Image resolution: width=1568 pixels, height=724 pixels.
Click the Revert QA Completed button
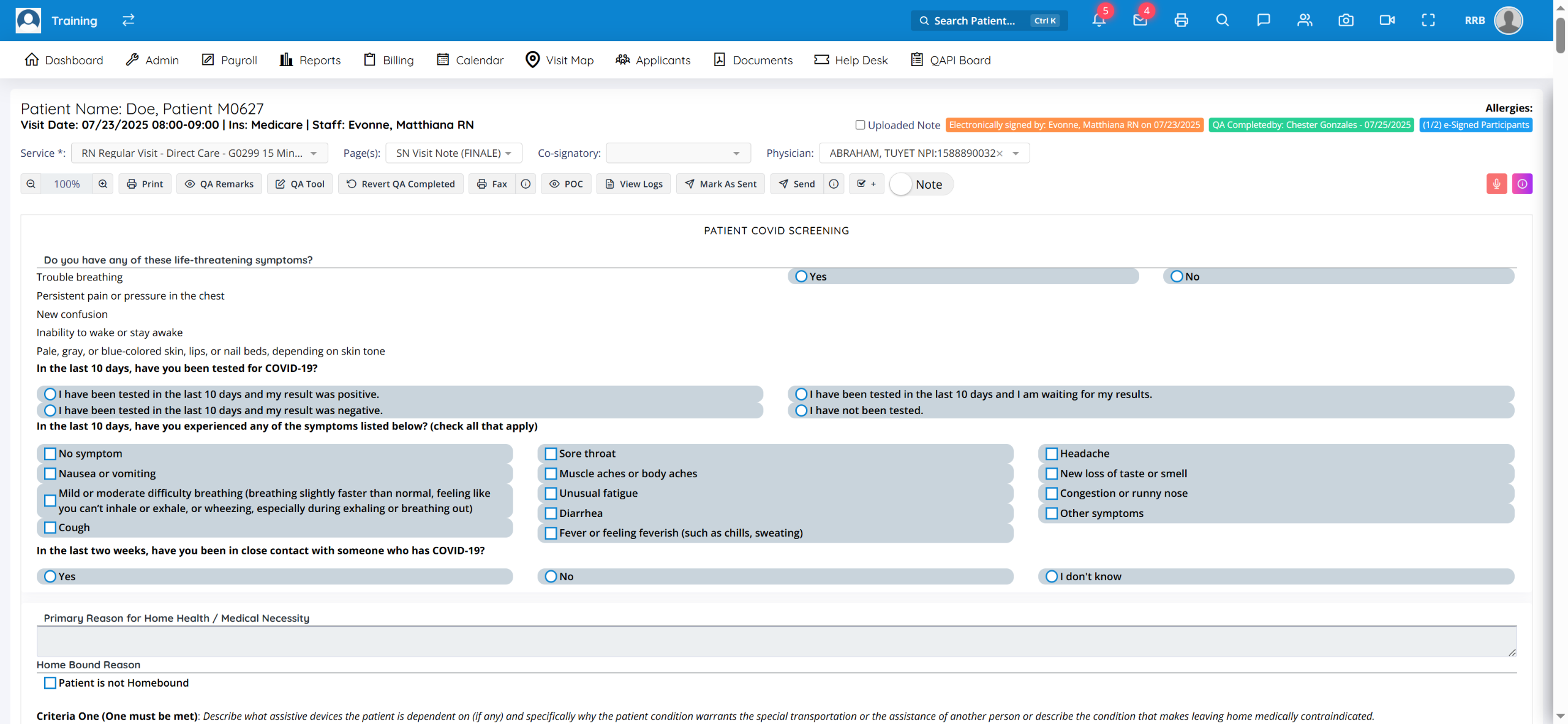pos(401,184)
